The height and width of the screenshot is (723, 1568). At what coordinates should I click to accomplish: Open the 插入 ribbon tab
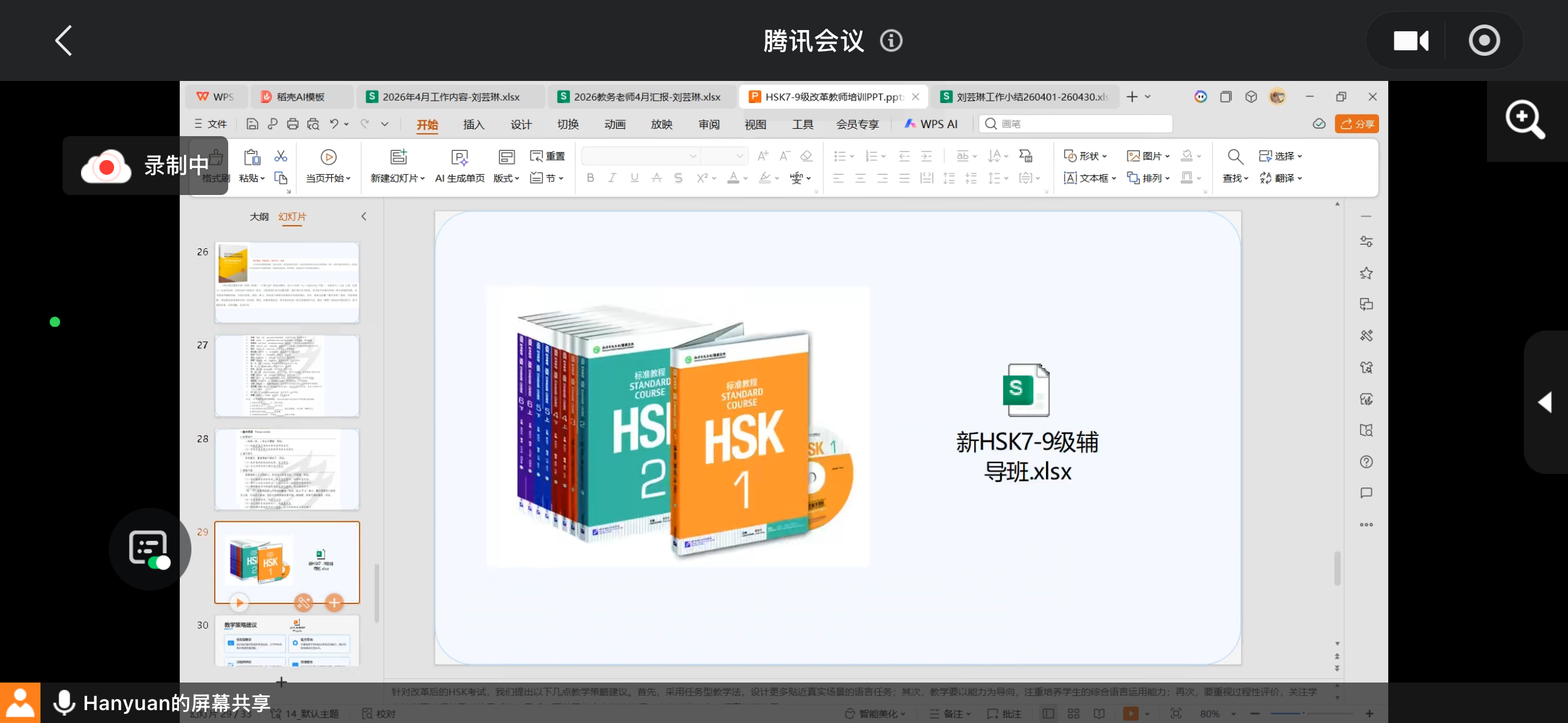[x=474, y=124]
